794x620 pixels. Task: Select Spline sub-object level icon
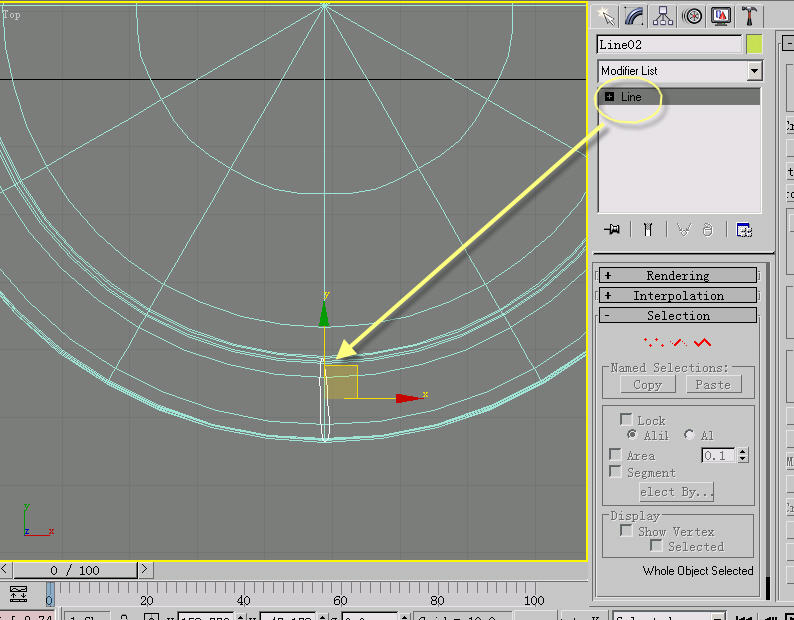coord(703,343)
